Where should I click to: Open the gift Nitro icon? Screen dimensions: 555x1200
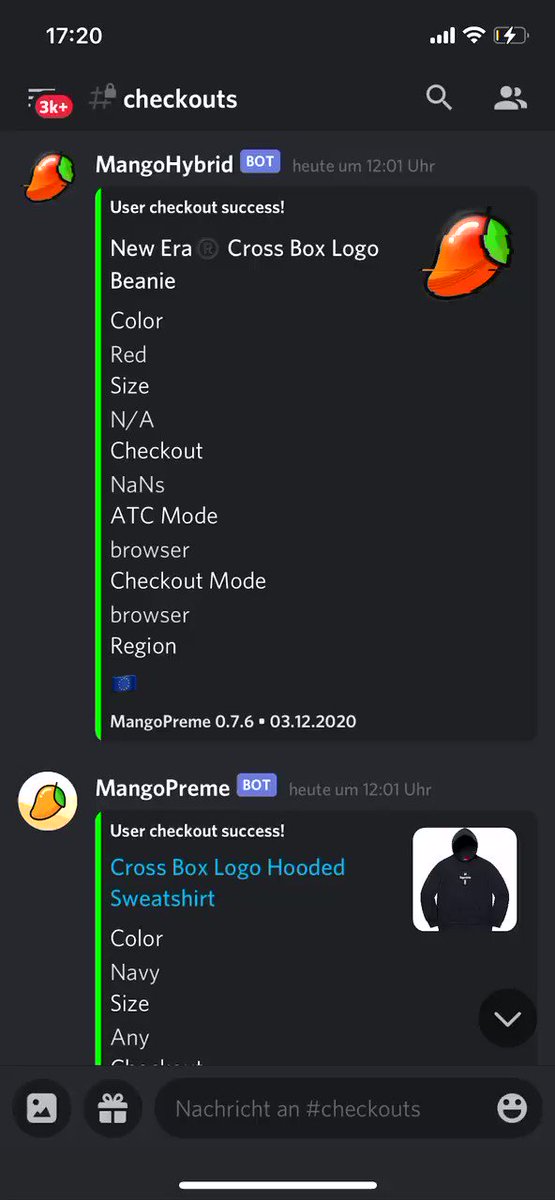click(x=113, y=1108)
